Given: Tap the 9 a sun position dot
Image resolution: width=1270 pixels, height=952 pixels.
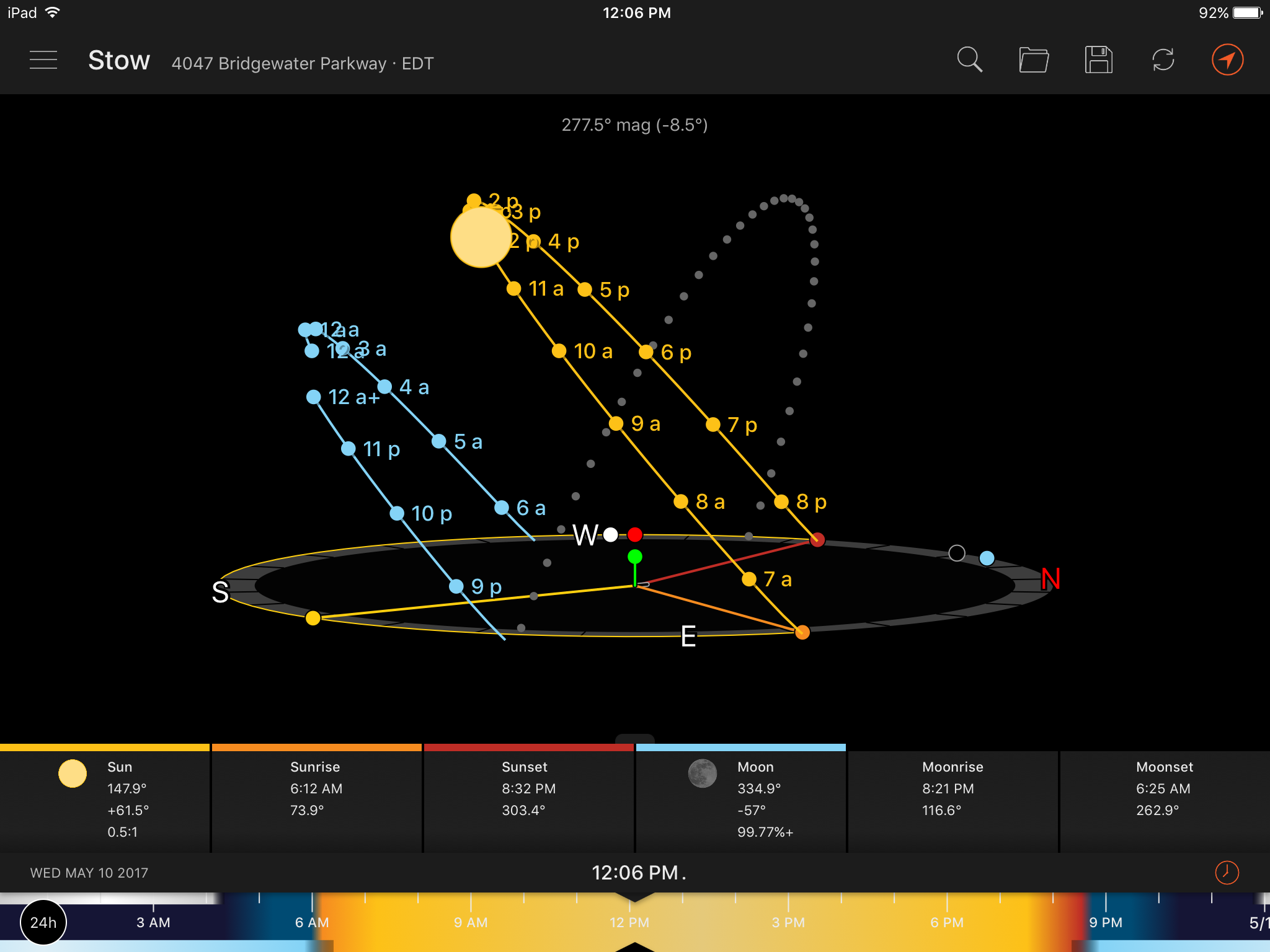Looking at the screenshot, I should point(616,423).
